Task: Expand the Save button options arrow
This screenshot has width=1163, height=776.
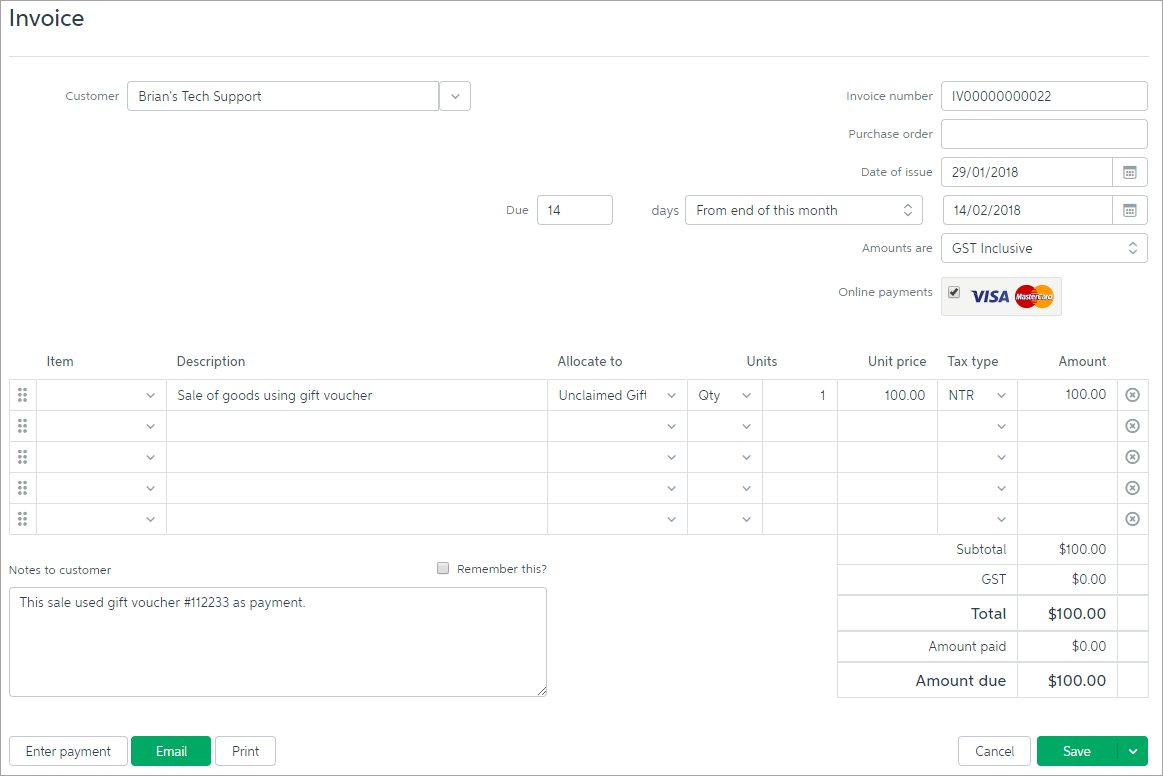Action: click(x=1133, y=752)
